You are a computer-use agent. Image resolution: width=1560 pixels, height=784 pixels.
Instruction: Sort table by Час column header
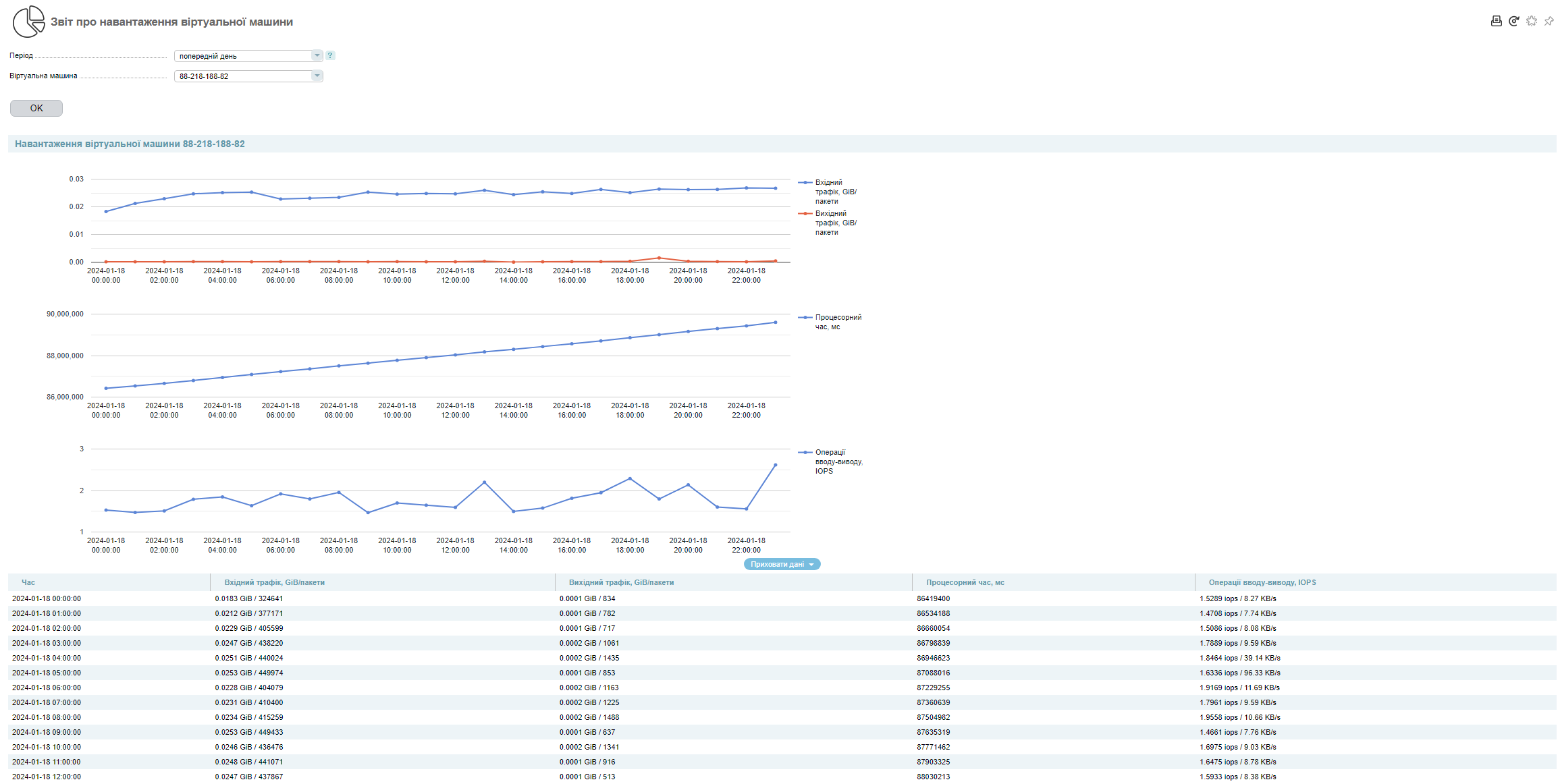point(28,582)
